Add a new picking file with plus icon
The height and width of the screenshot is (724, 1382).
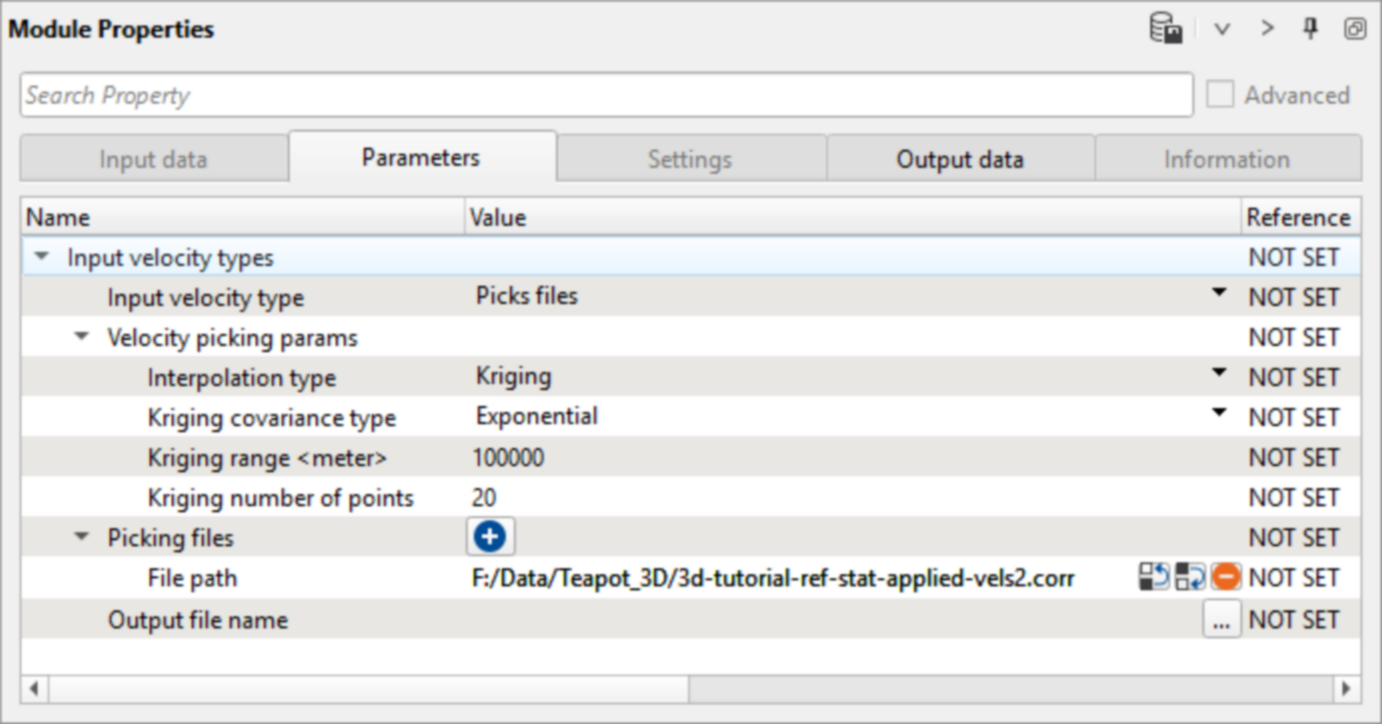pos(490,538)
